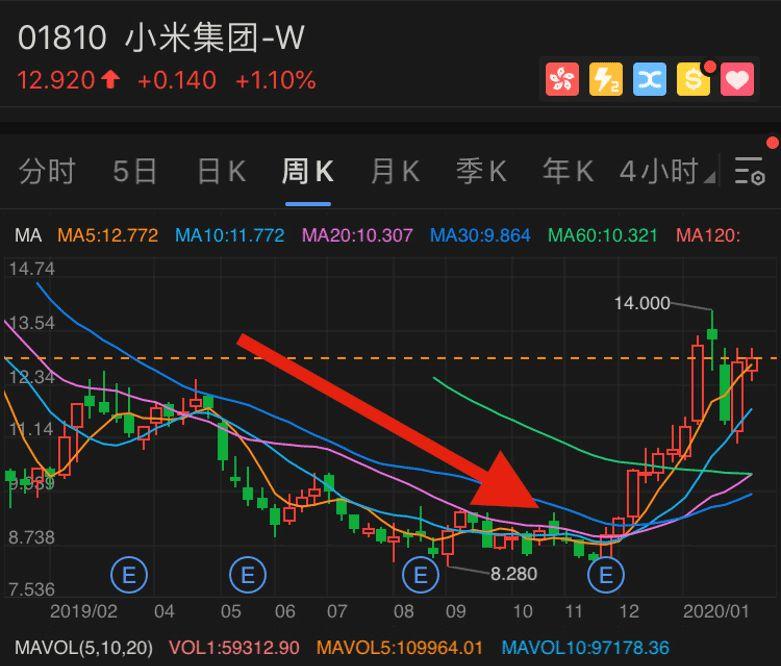
Task: Switch to the 分时 tab
Action: [47, 171]
